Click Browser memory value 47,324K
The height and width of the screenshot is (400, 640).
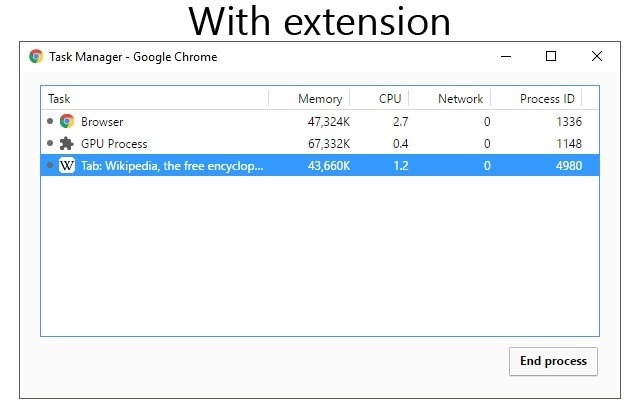(329, 122)
